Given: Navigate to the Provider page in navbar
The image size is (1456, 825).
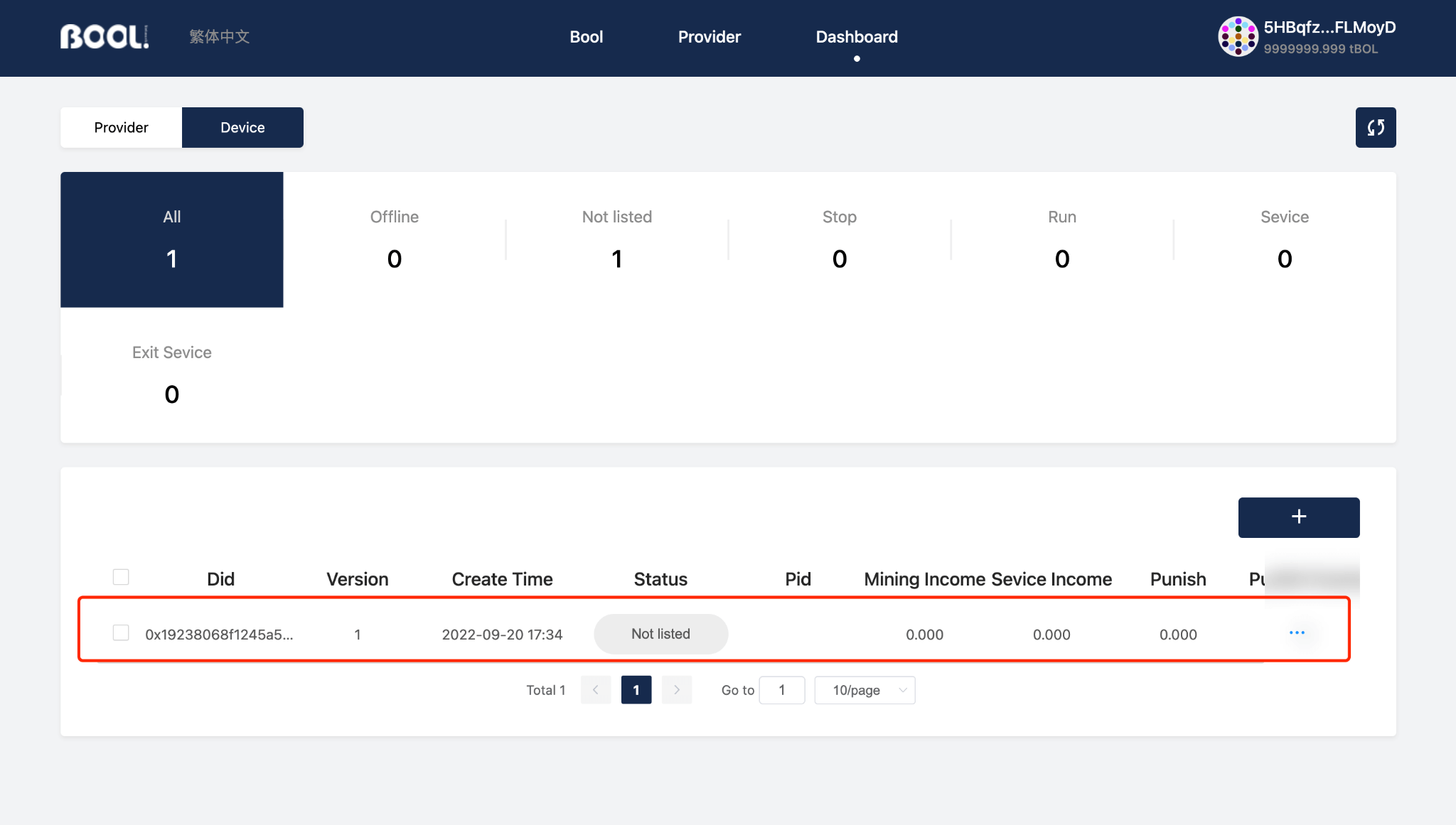Looking at the screenshot, I should click(709, 36).
